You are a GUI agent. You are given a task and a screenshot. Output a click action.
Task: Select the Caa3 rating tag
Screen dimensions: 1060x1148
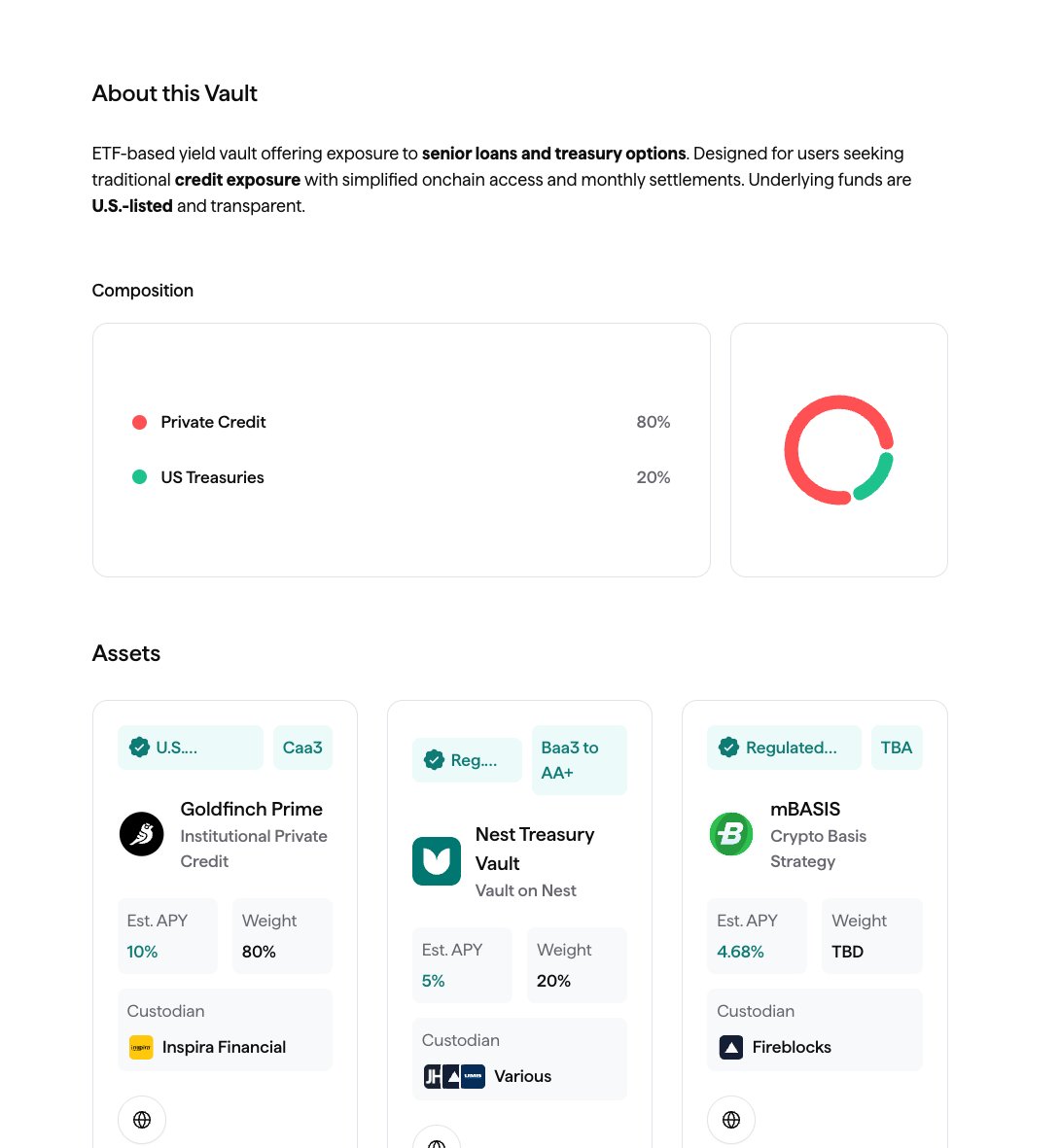(302, 748)
